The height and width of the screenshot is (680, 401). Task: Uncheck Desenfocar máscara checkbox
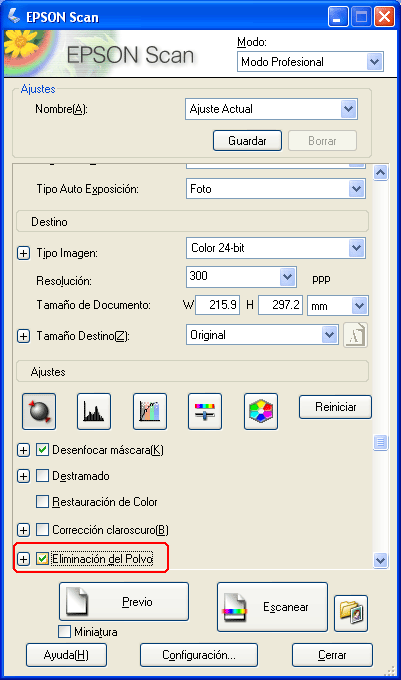click(x=42, y=450)
